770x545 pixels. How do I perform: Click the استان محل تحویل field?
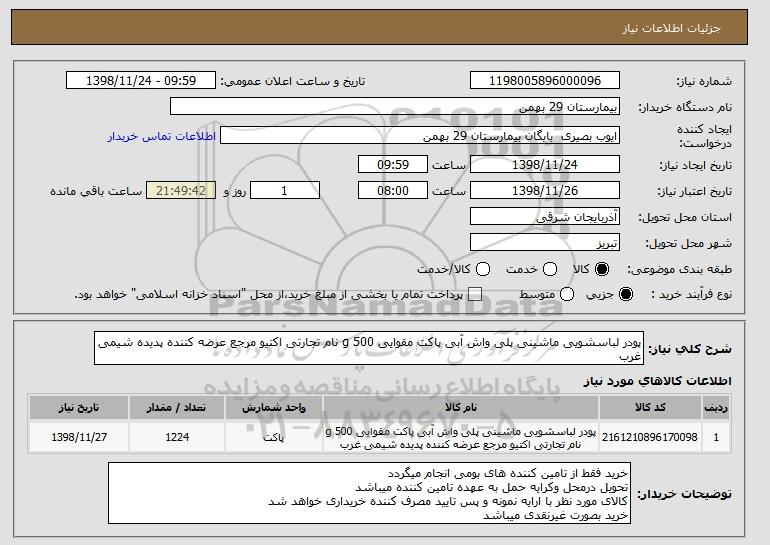click(545, 217)
